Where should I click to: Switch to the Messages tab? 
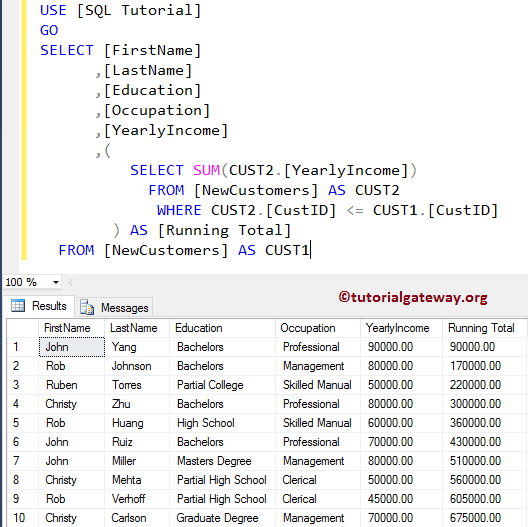pos(114,307)
